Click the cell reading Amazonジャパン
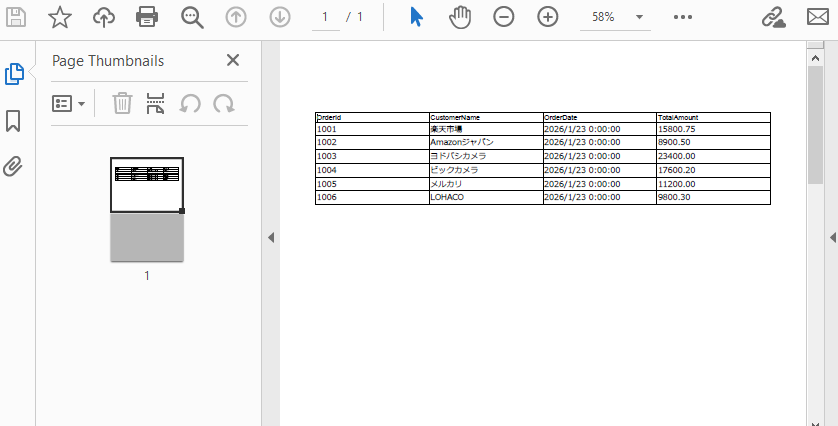The width and height of the screenshot is (838, 426). pyautogui.click(x=486, y=142)
